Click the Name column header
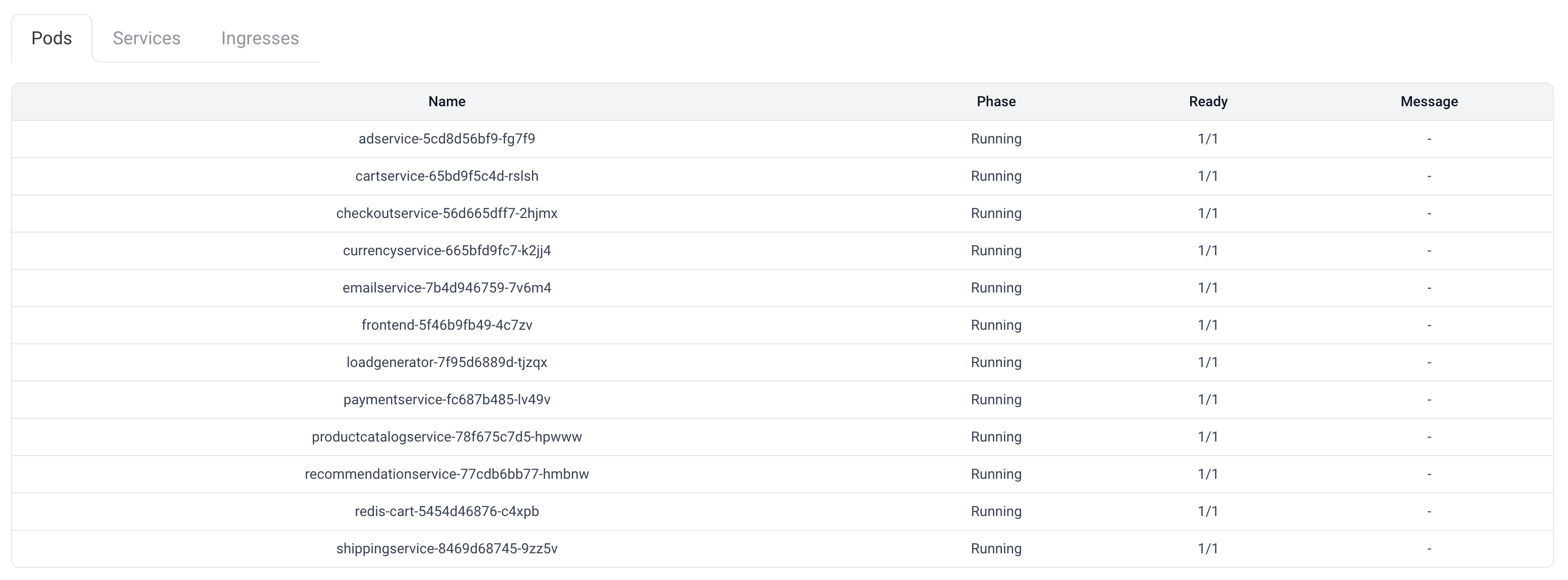This screenshot has height=580, width=1568. pyautogui.click(x=447, y=102)
